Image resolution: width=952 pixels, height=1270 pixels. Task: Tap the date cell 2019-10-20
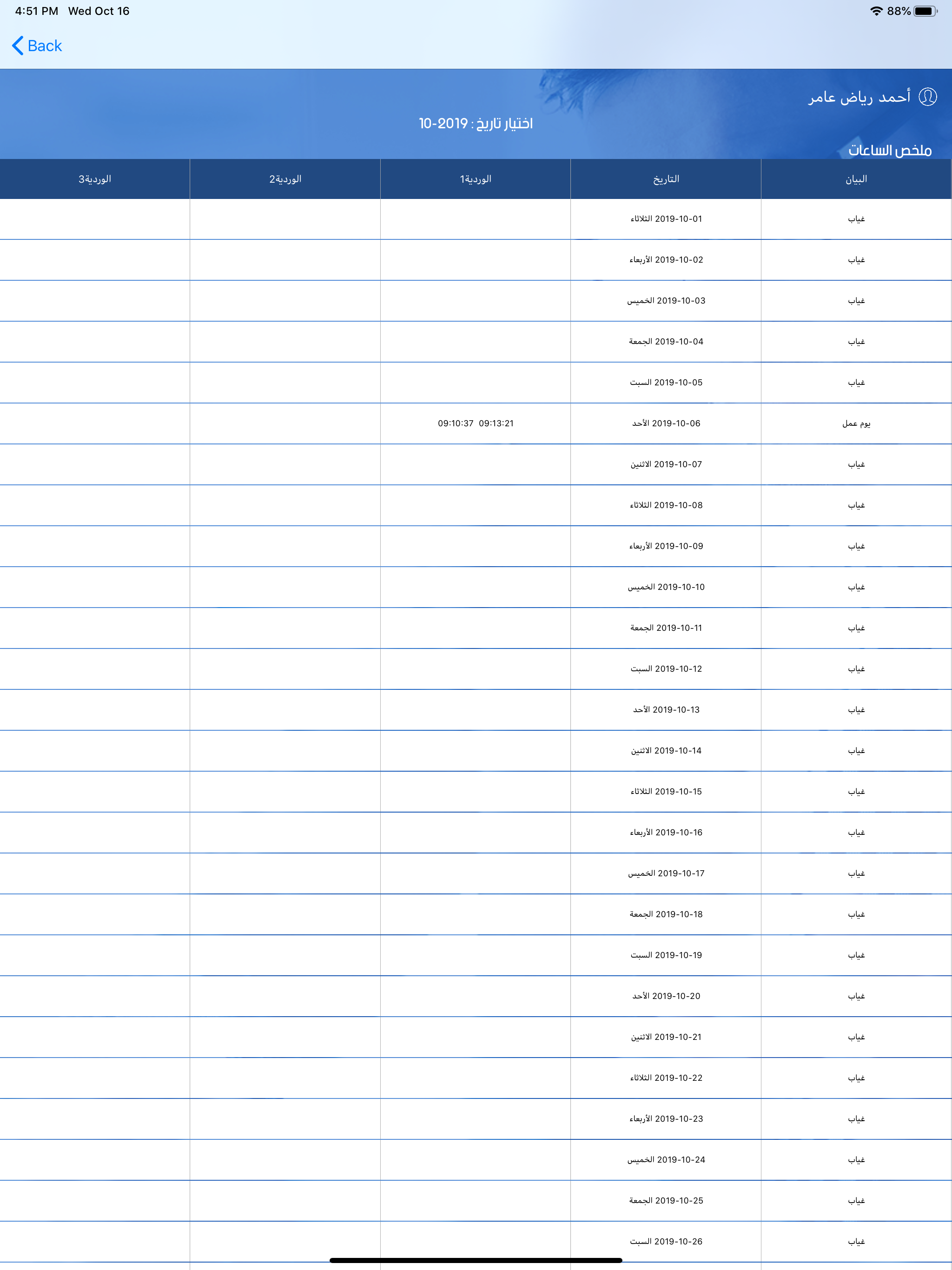(x=666, y=996)
